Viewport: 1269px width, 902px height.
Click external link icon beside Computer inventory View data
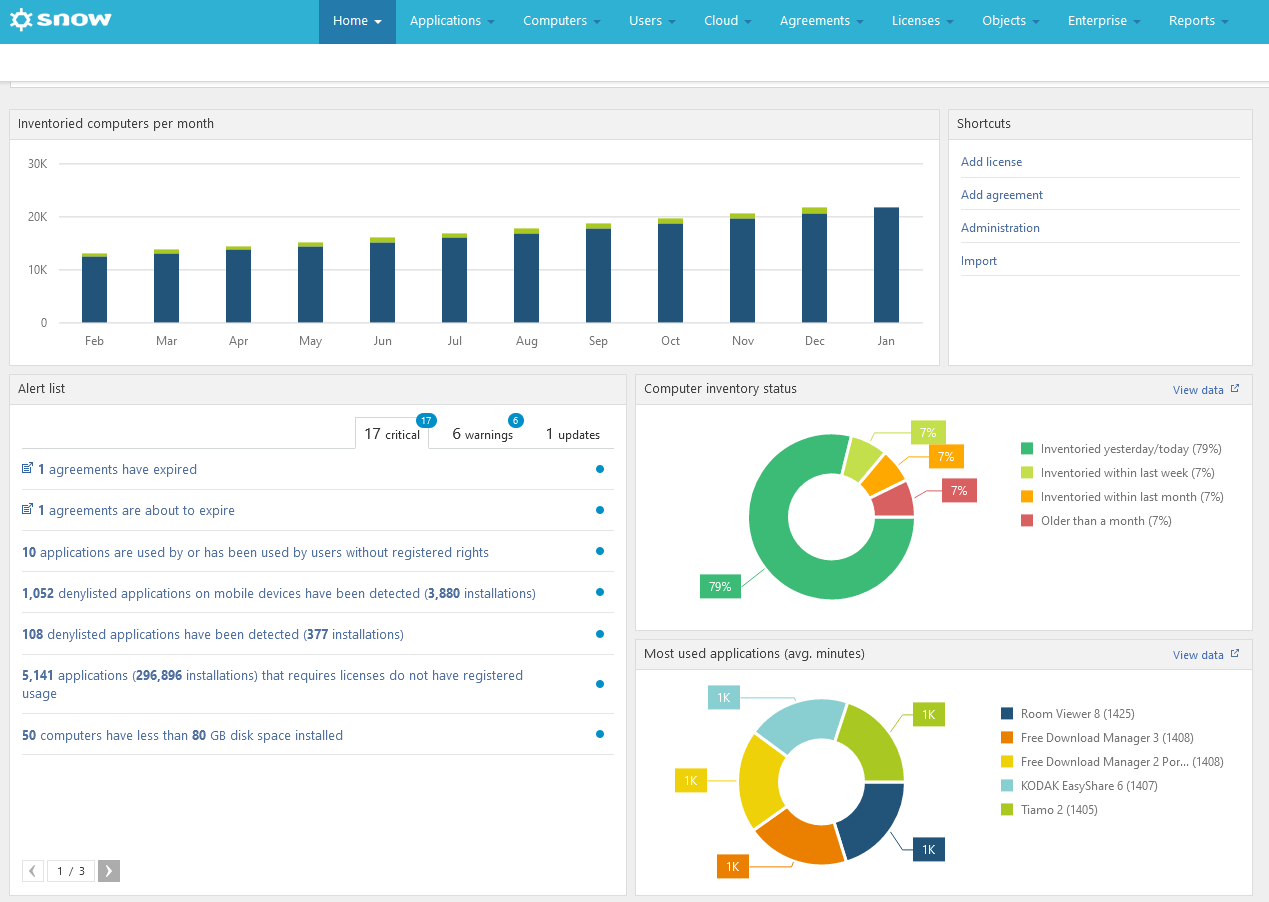coord(1235,389)
